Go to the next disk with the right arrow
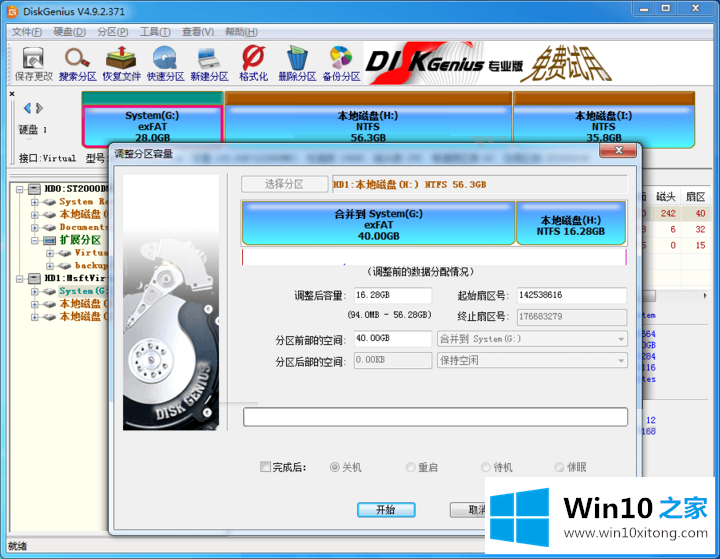Screen dimensions: 720x559 pos(39,108)
